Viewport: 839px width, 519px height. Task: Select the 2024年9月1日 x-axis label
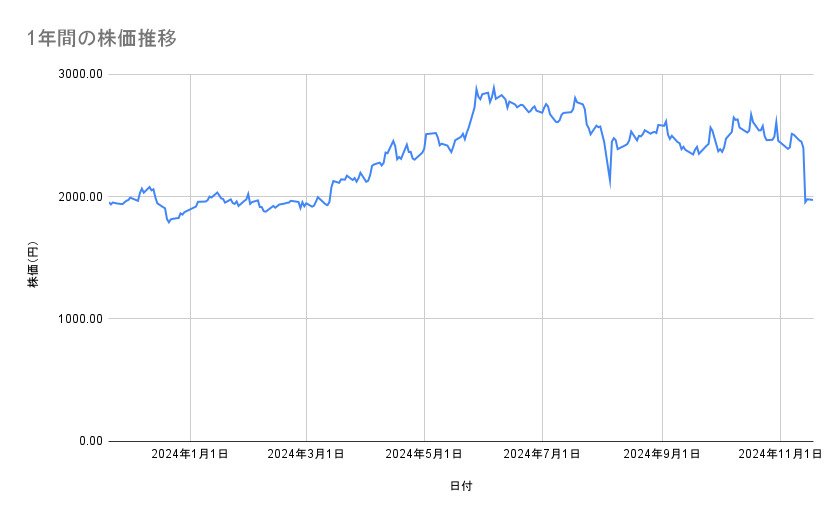[662, 454]
